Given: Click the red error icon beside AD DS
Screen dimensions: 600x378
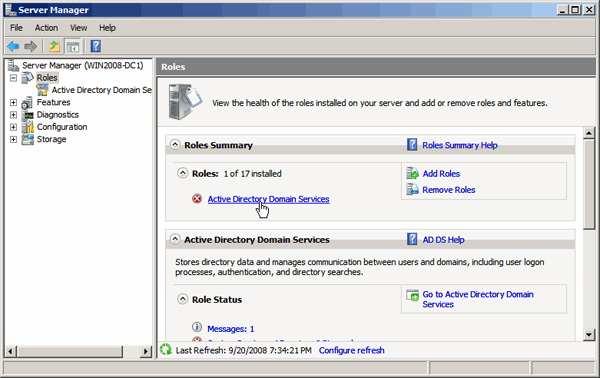Looking at the screenshot, I should tap(197, 199).
